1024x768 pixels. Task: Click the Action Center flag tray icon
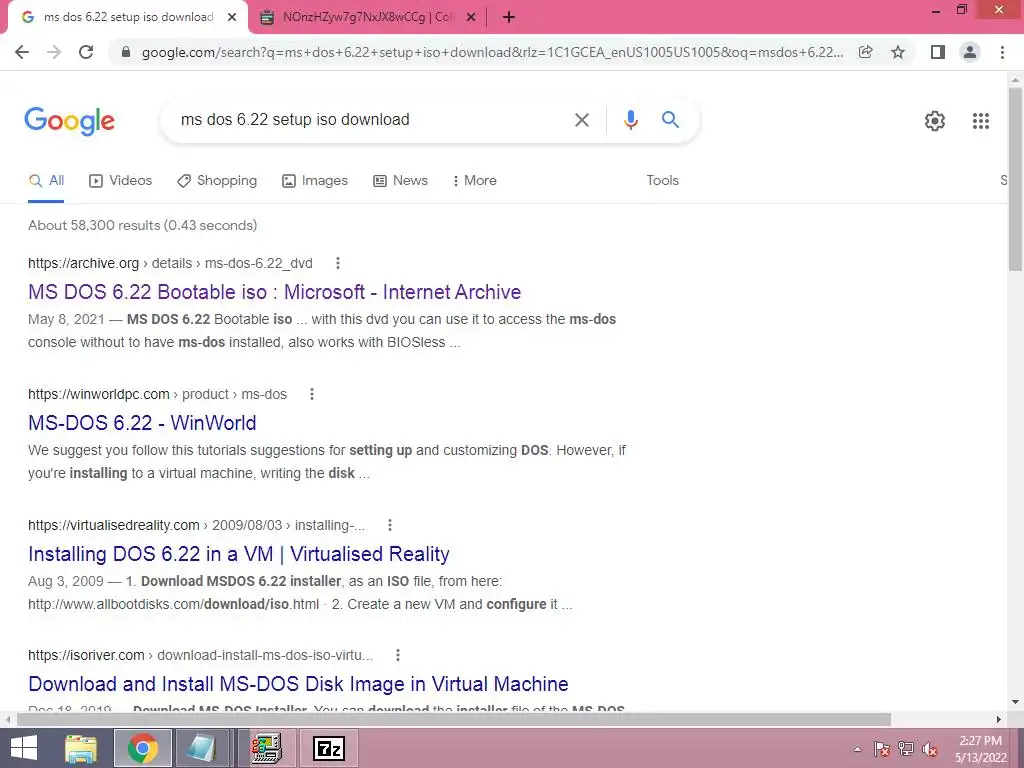click(x=881, y=749)
